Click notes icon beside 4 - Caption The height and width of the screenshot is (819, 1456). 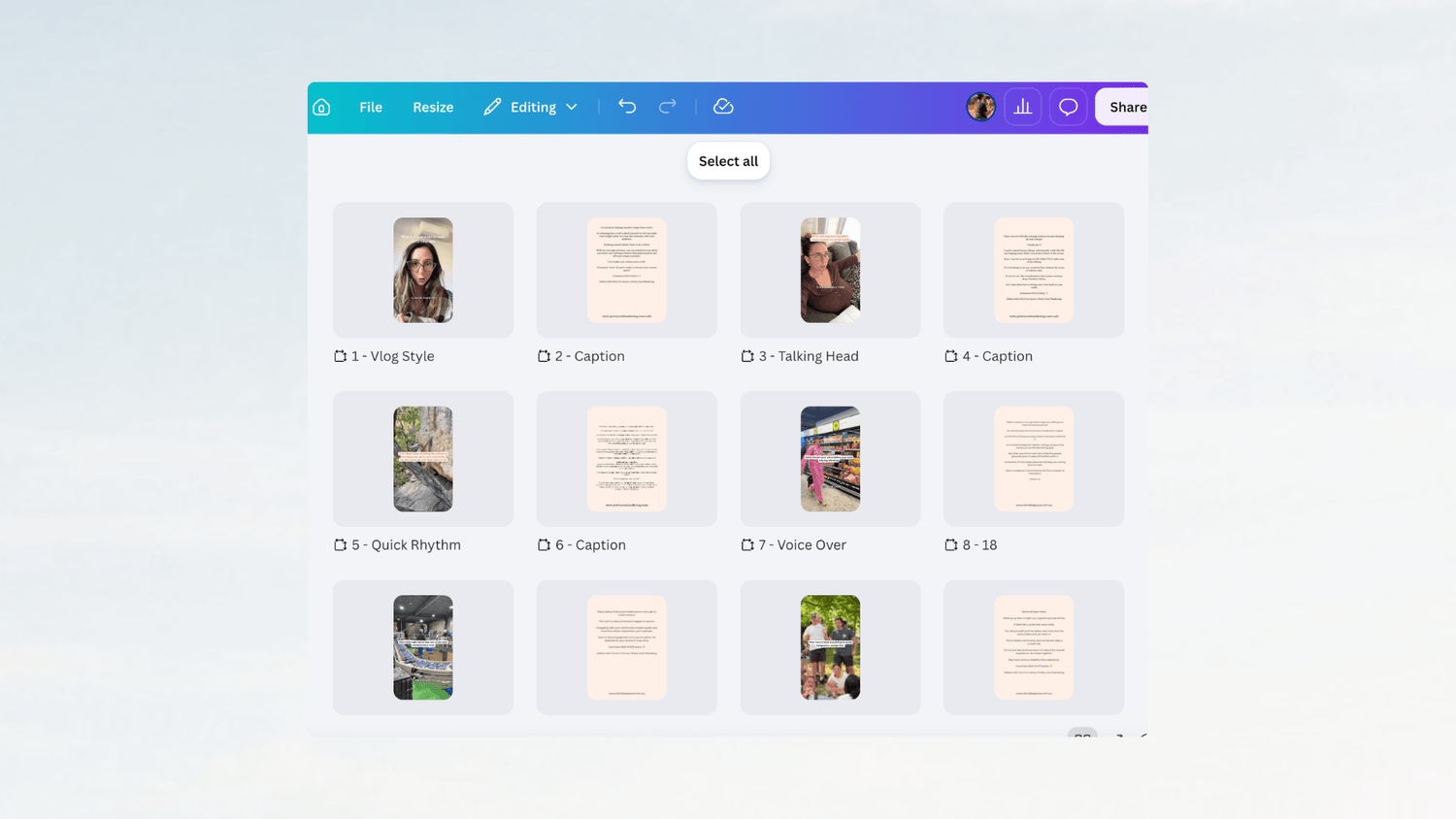(x=951, y=356)
